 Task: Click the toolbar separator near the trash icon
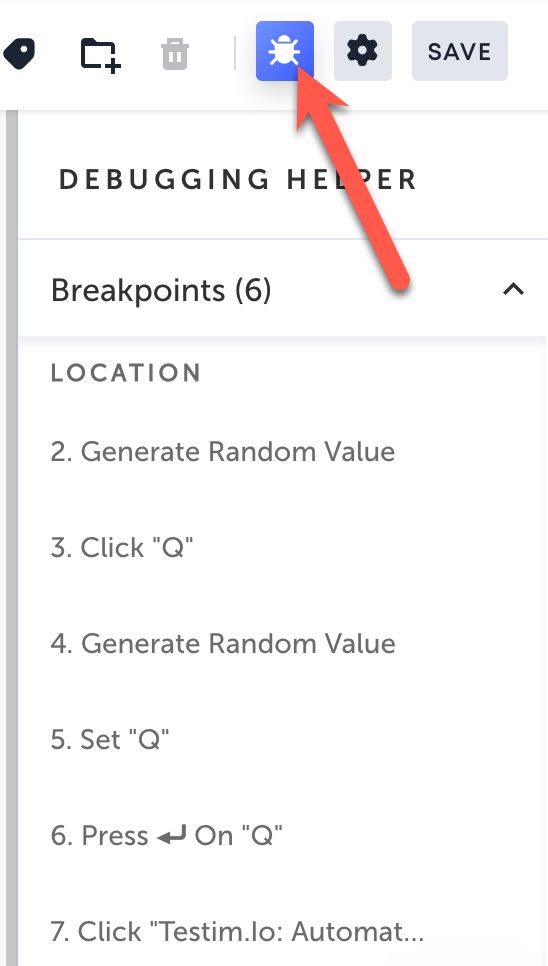[x=235, y=53]
